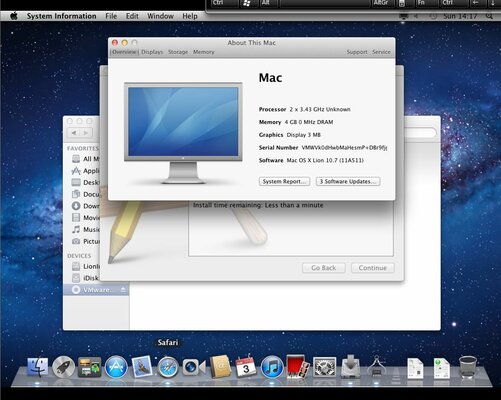
Task: Click the Installer drive icon in dock
Action: [x=350, y=367]
